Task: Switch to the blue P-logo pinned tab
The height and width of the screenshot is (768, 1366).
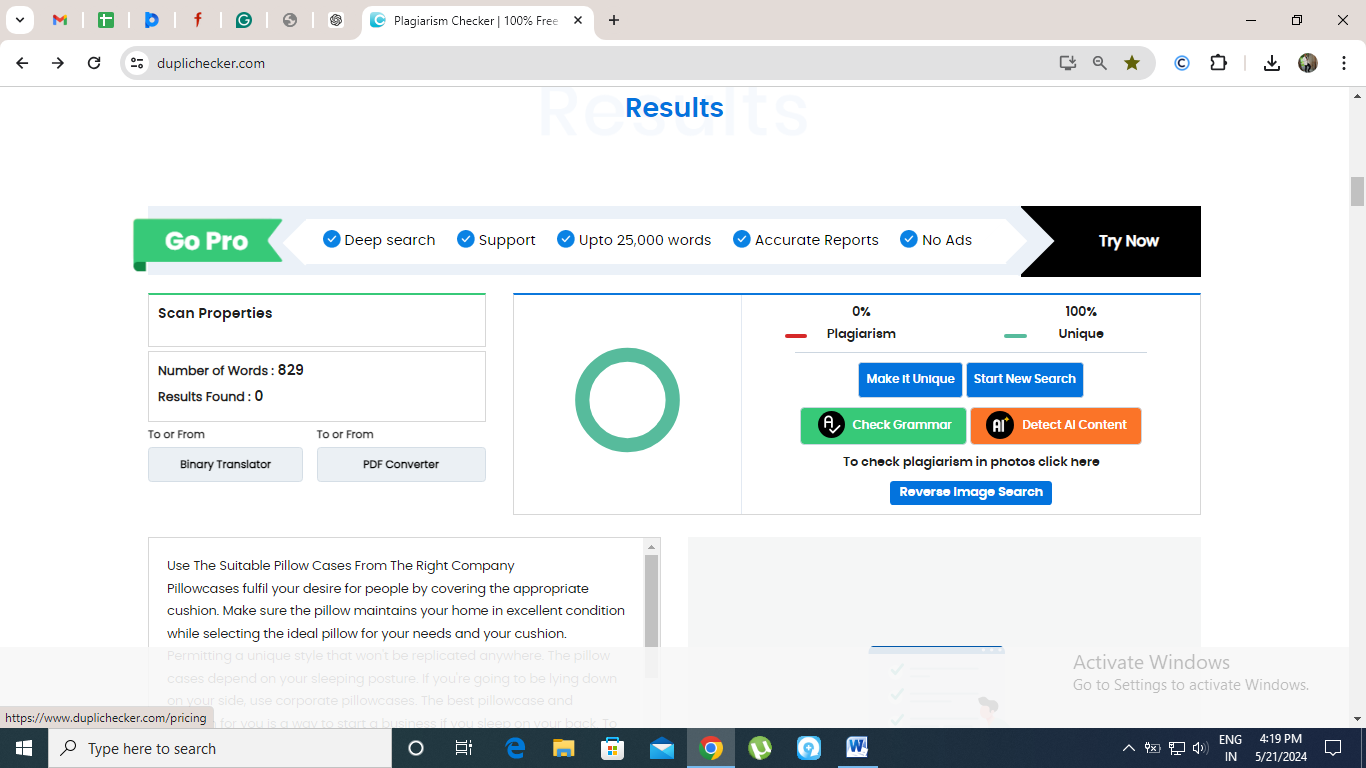Action: click(x=152, y=20)
